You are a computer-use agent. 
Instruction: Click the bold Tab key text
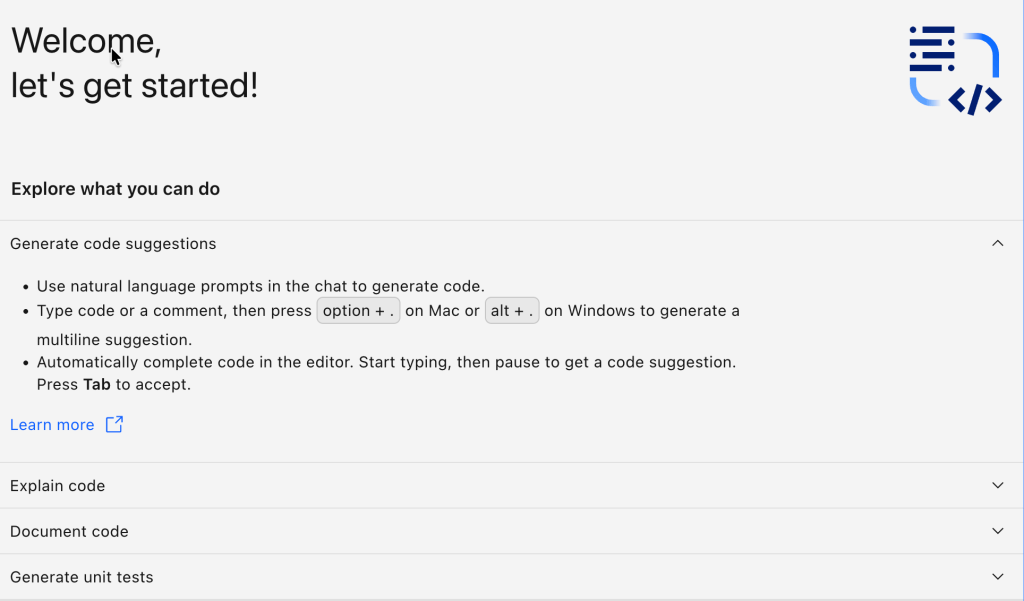[97, 385]
